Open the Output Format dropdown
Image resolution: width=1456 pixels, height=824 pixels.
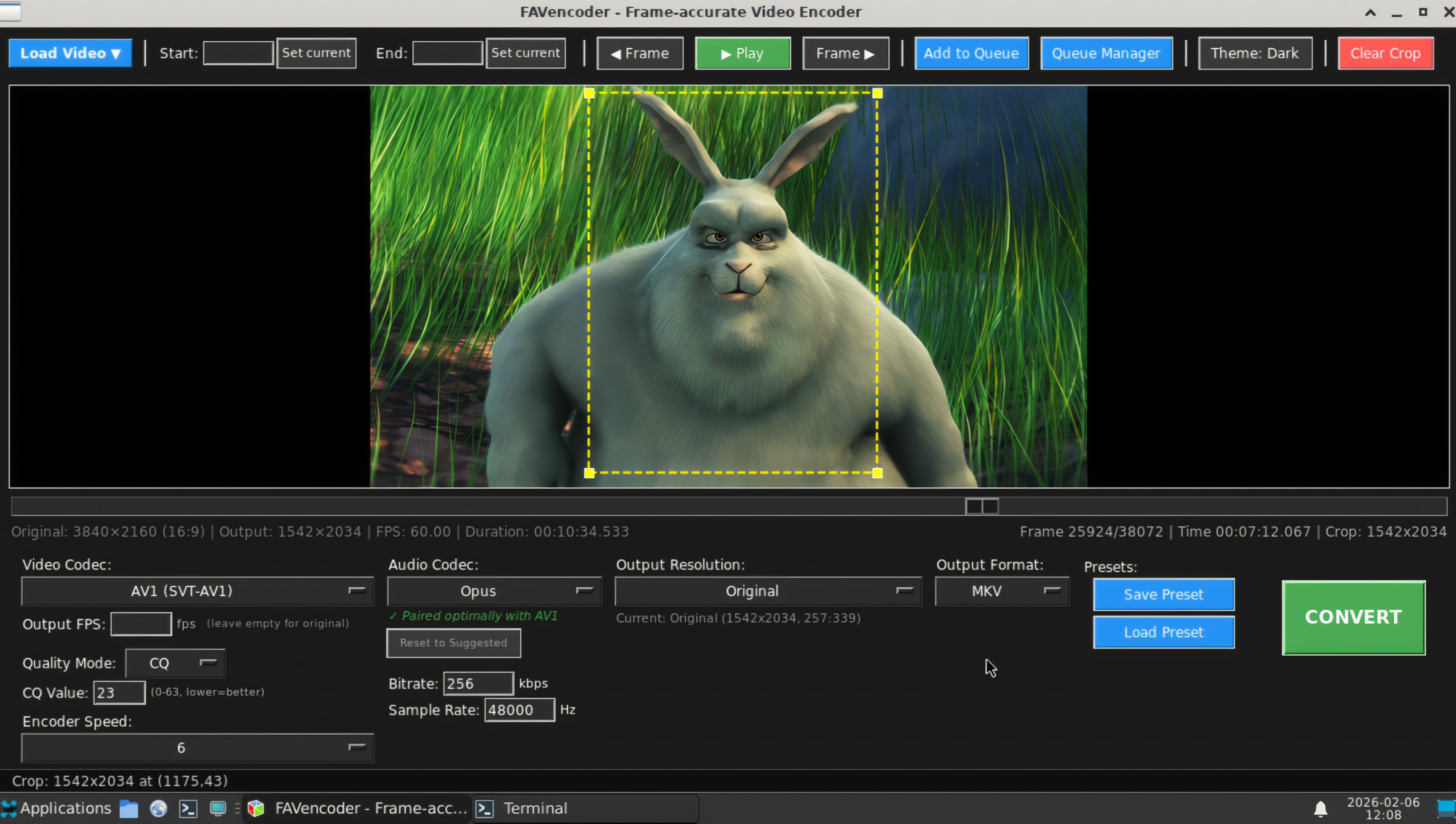point(1002,591)
